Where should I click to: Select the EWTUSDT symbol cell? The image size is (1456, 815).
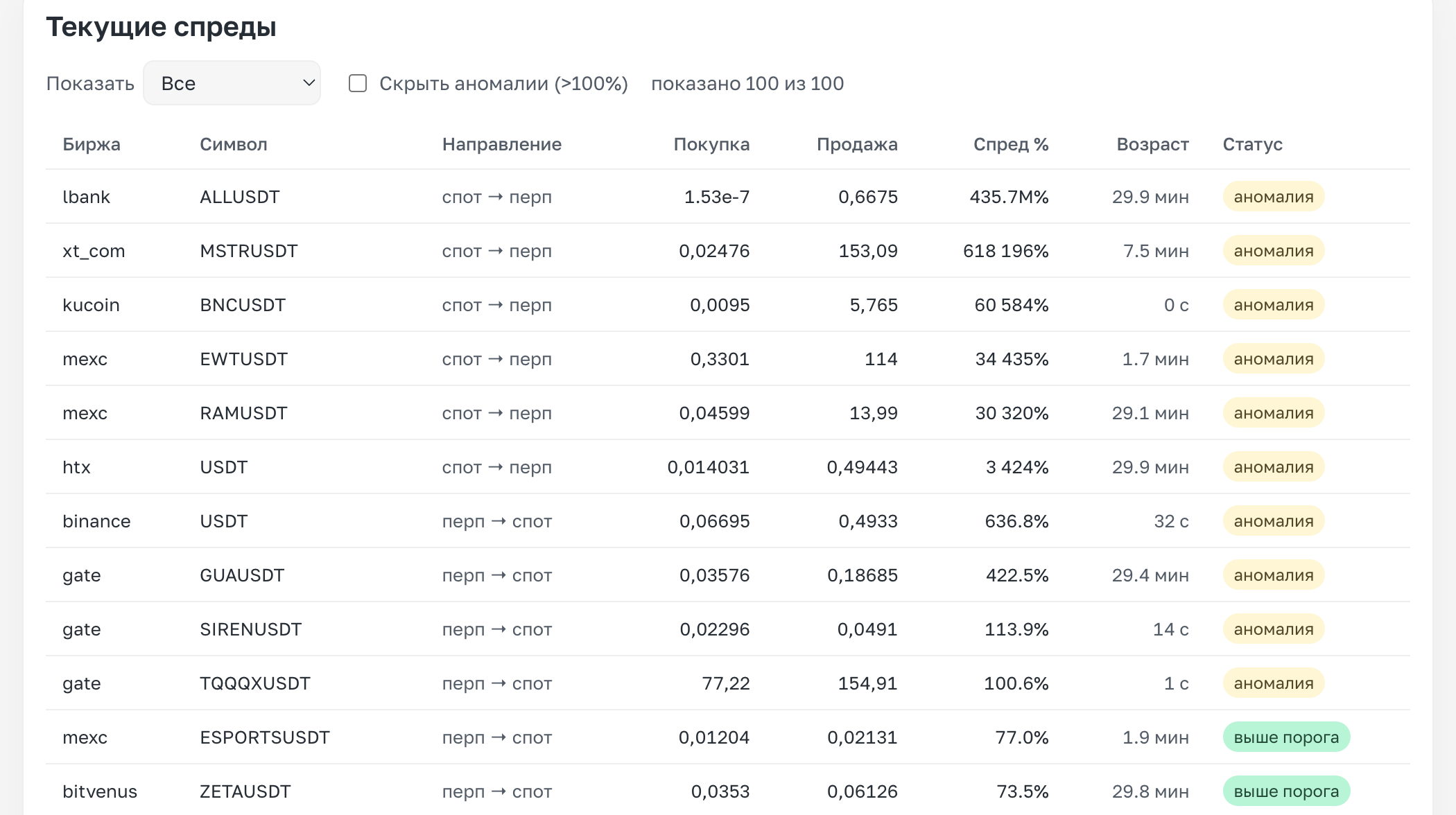point(243,359)
